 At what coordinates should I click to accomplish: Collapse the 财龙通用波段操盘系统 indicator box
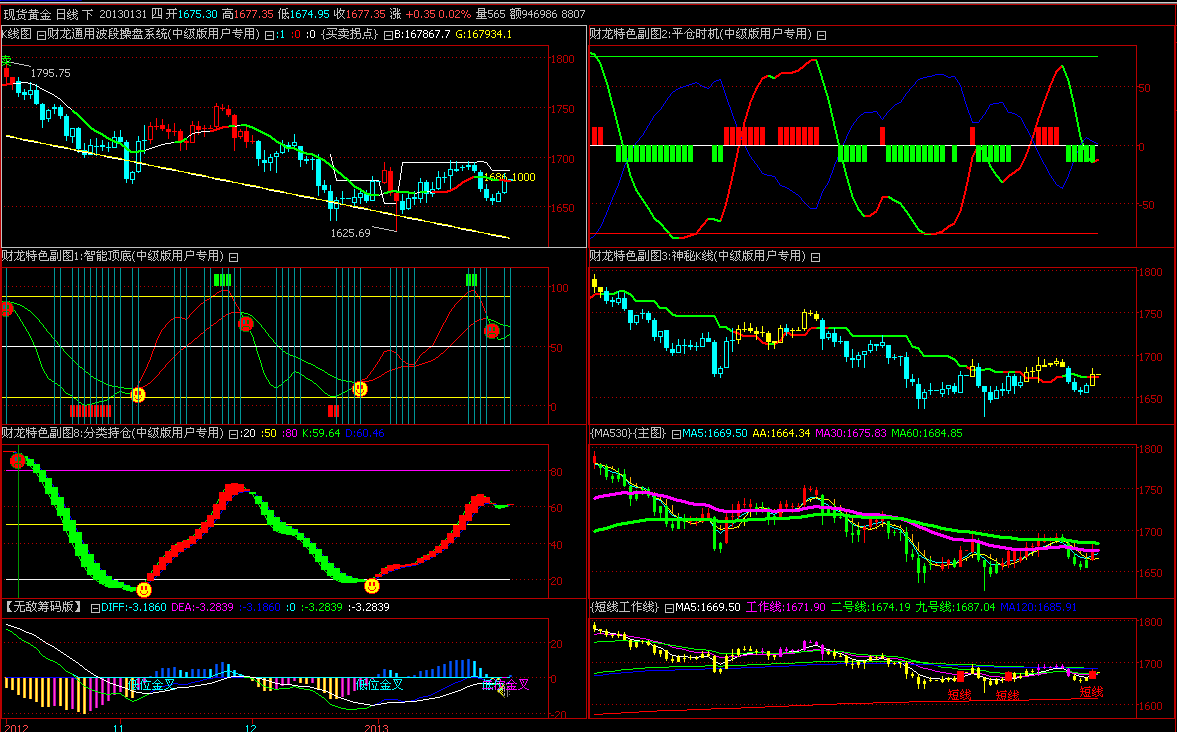40,34
